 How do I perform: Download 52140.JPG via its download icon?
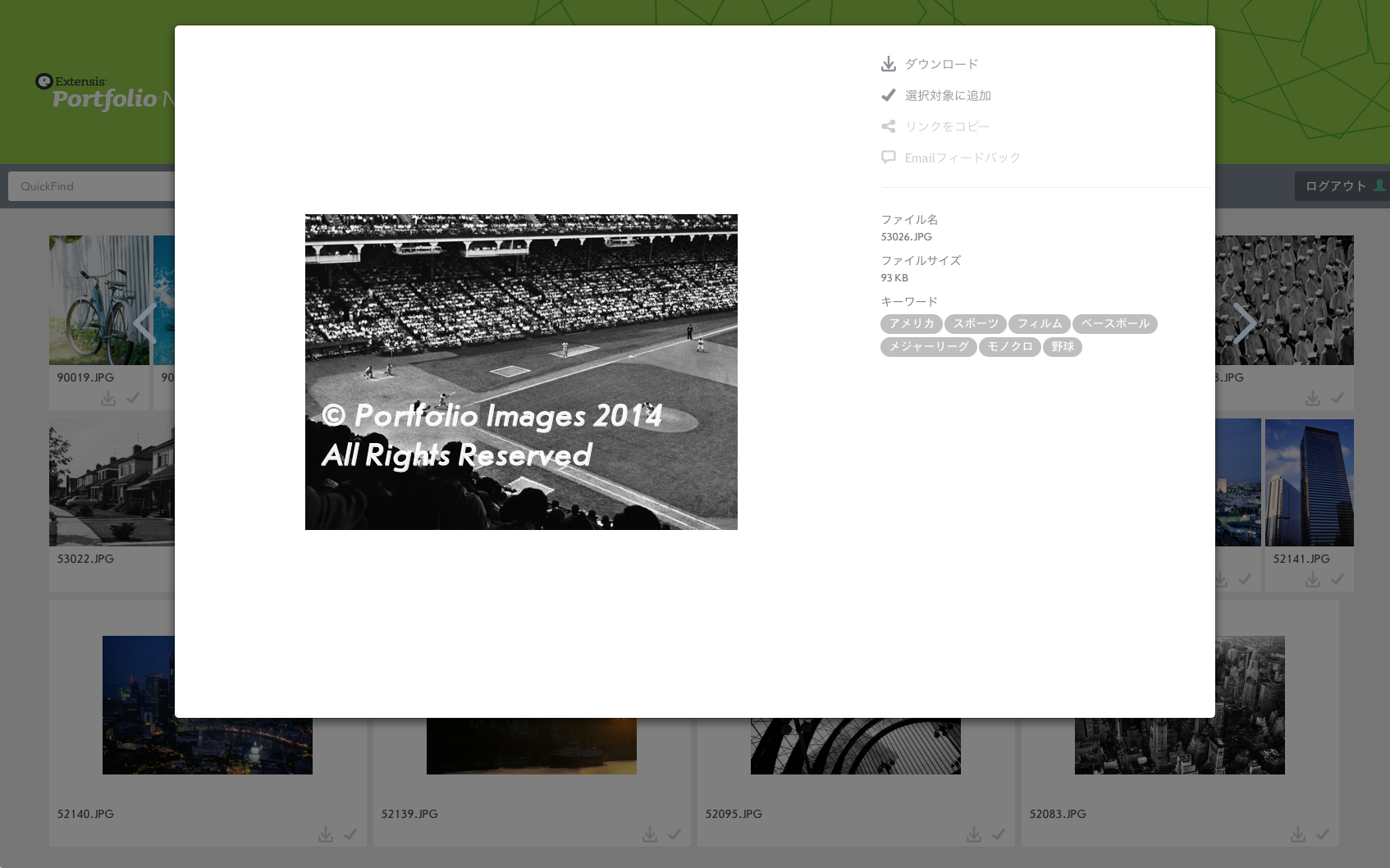click(326, 834)
